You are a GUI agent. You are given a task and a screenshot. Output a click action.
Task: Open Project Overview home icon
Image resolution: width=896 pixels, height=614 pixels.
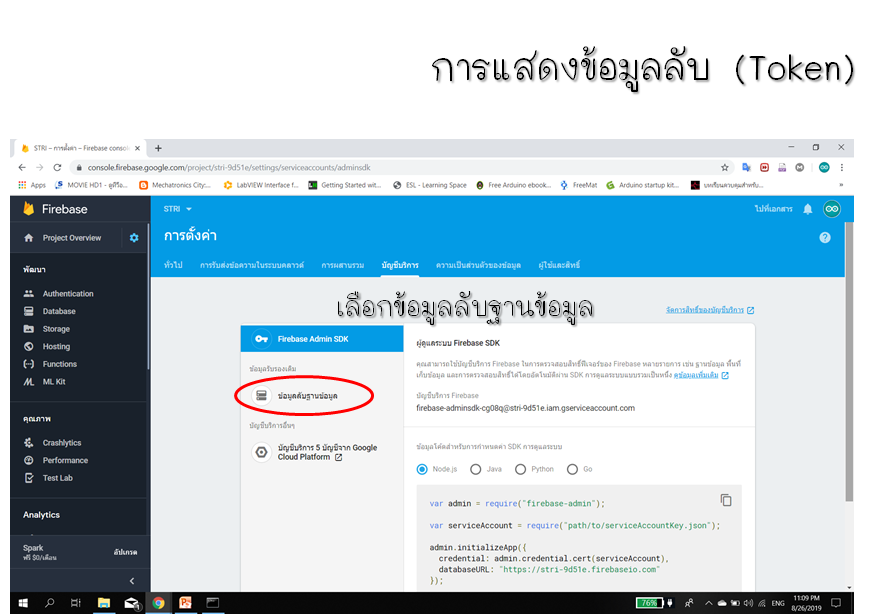(29, 238)
